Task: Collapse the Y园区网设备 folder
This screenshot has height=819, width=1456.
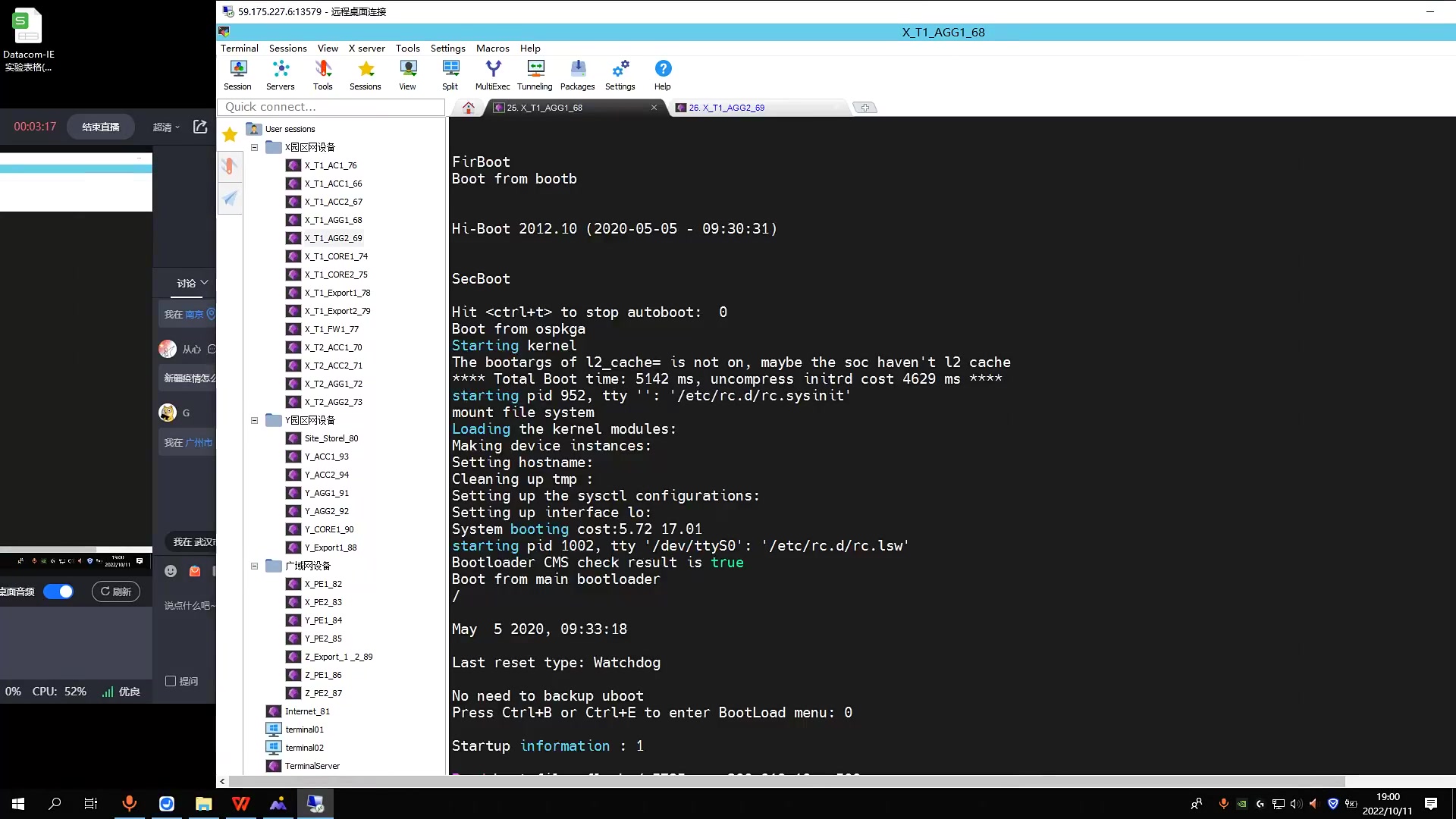Action: coord(254,420)
